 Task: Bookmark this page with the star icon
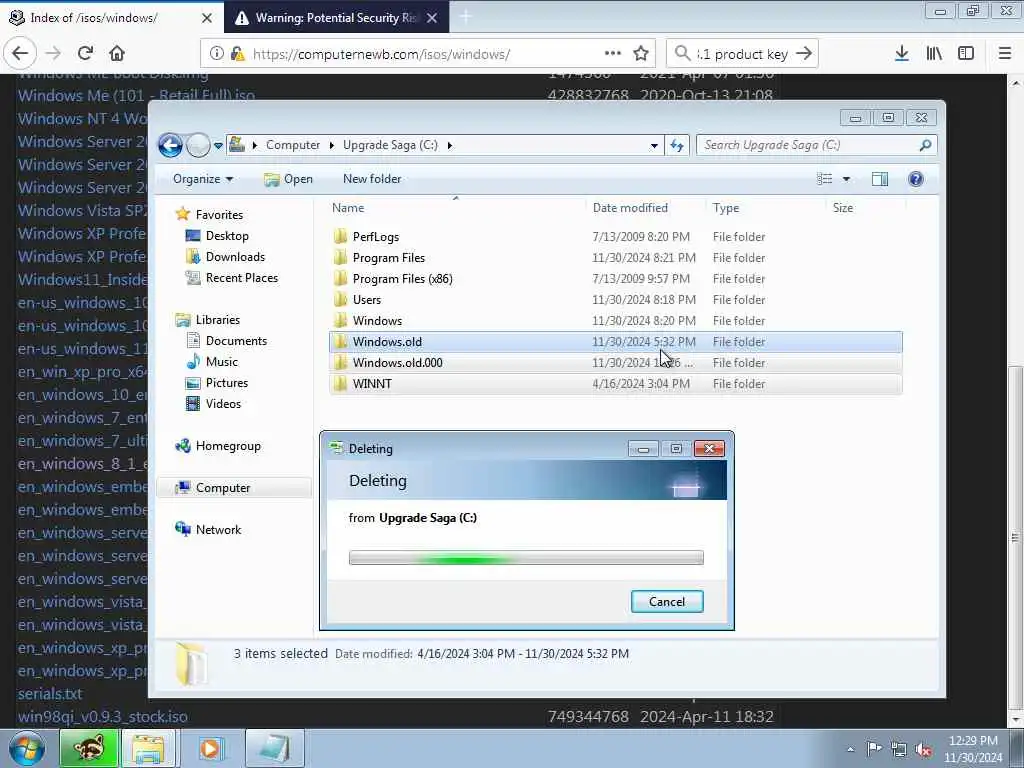point(641,54)
